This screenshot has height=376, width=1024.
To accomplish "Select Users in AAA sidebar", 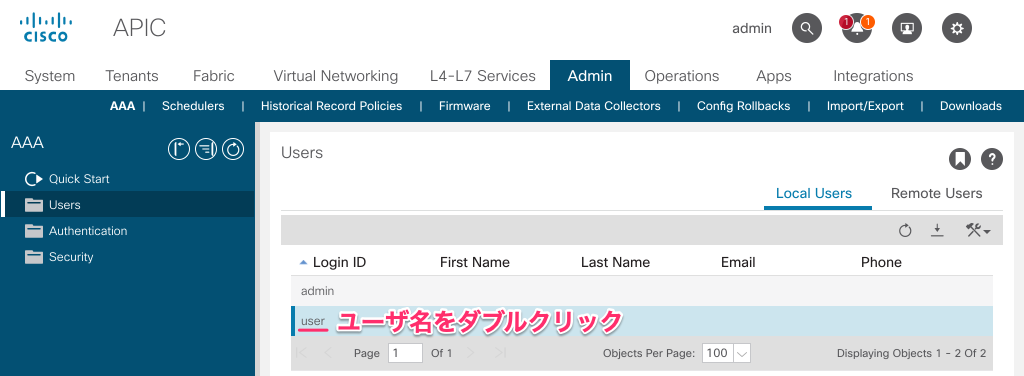I will tap(127, 205).
